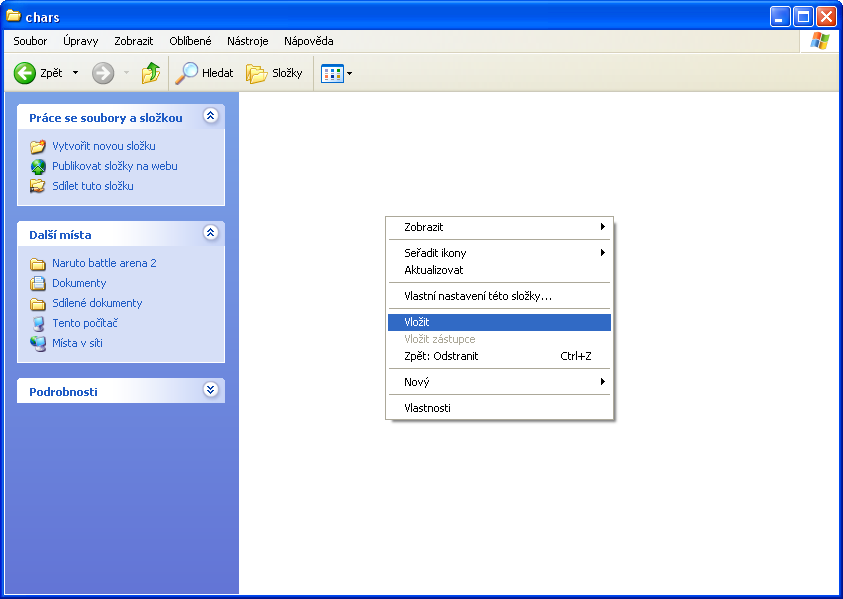Click Vytvořit novou složku link
This screenshot has width=843, height=599.
pos(104,146)
